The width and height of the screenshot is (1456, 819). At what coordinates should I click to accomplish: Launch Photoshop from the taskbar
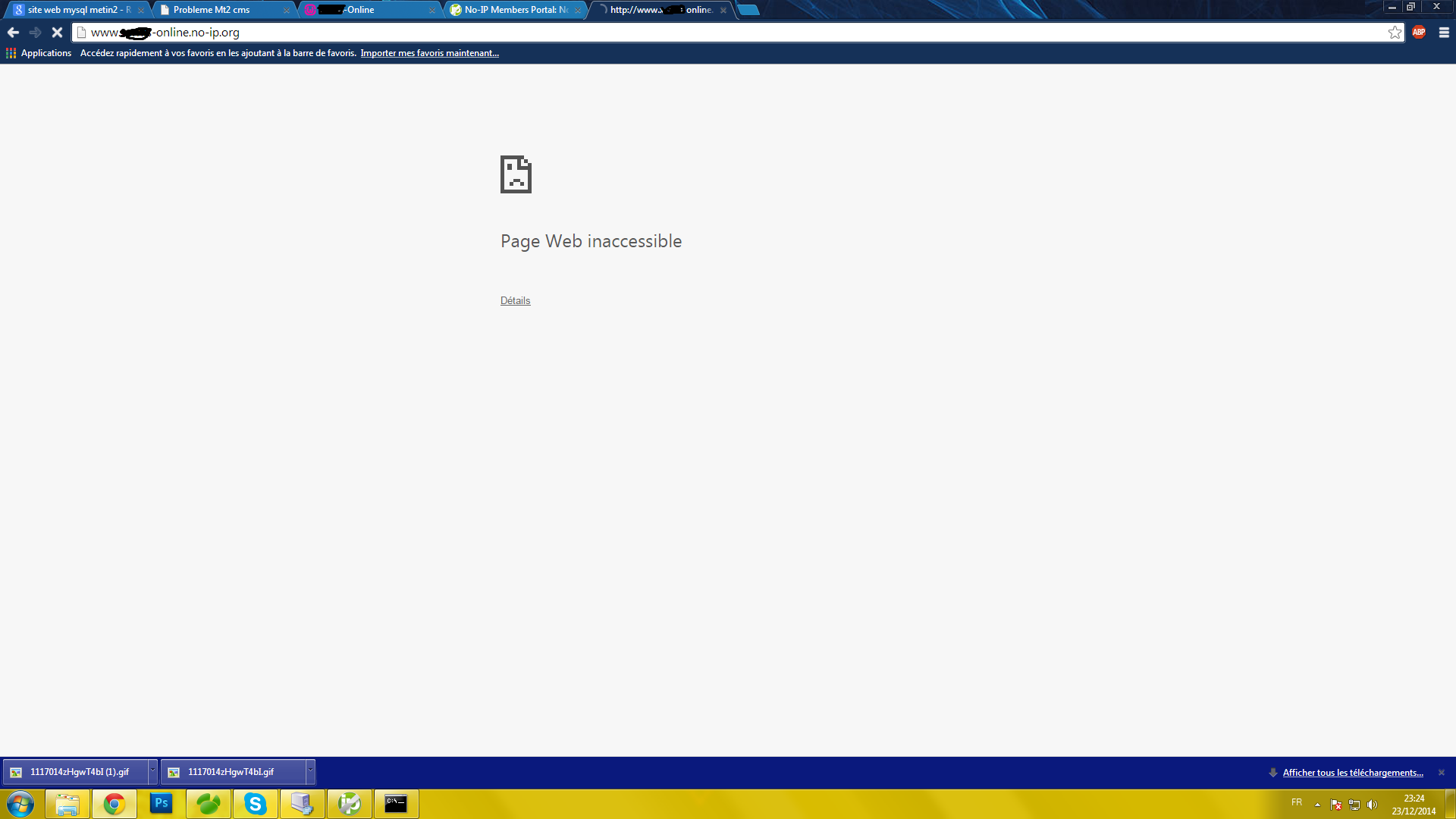162,804
